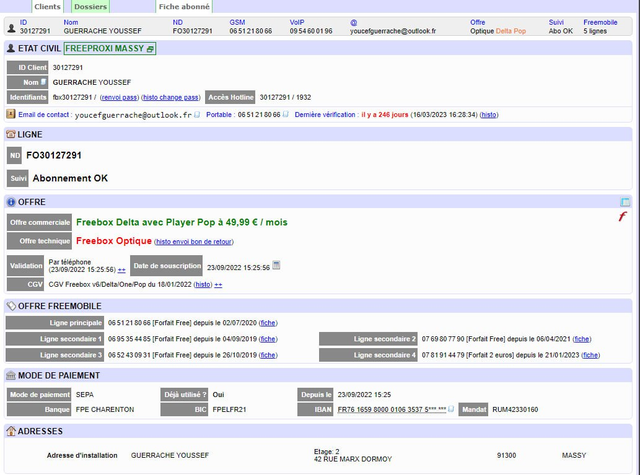Click the FREEPROXI MASSY badge
The image size is (640, 475).
[x=110, y=49]
